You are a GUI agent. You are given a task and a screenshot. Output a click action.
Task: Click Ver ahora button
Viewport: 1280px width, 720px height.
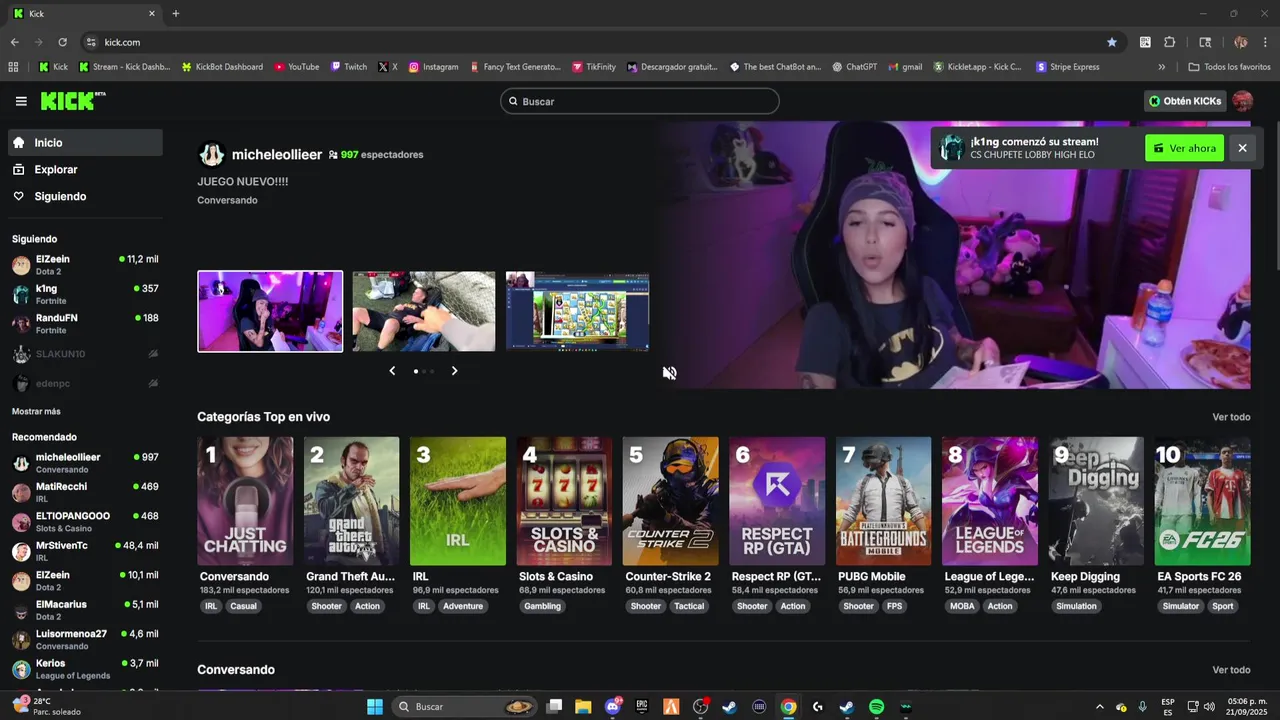click(1184, 148)
